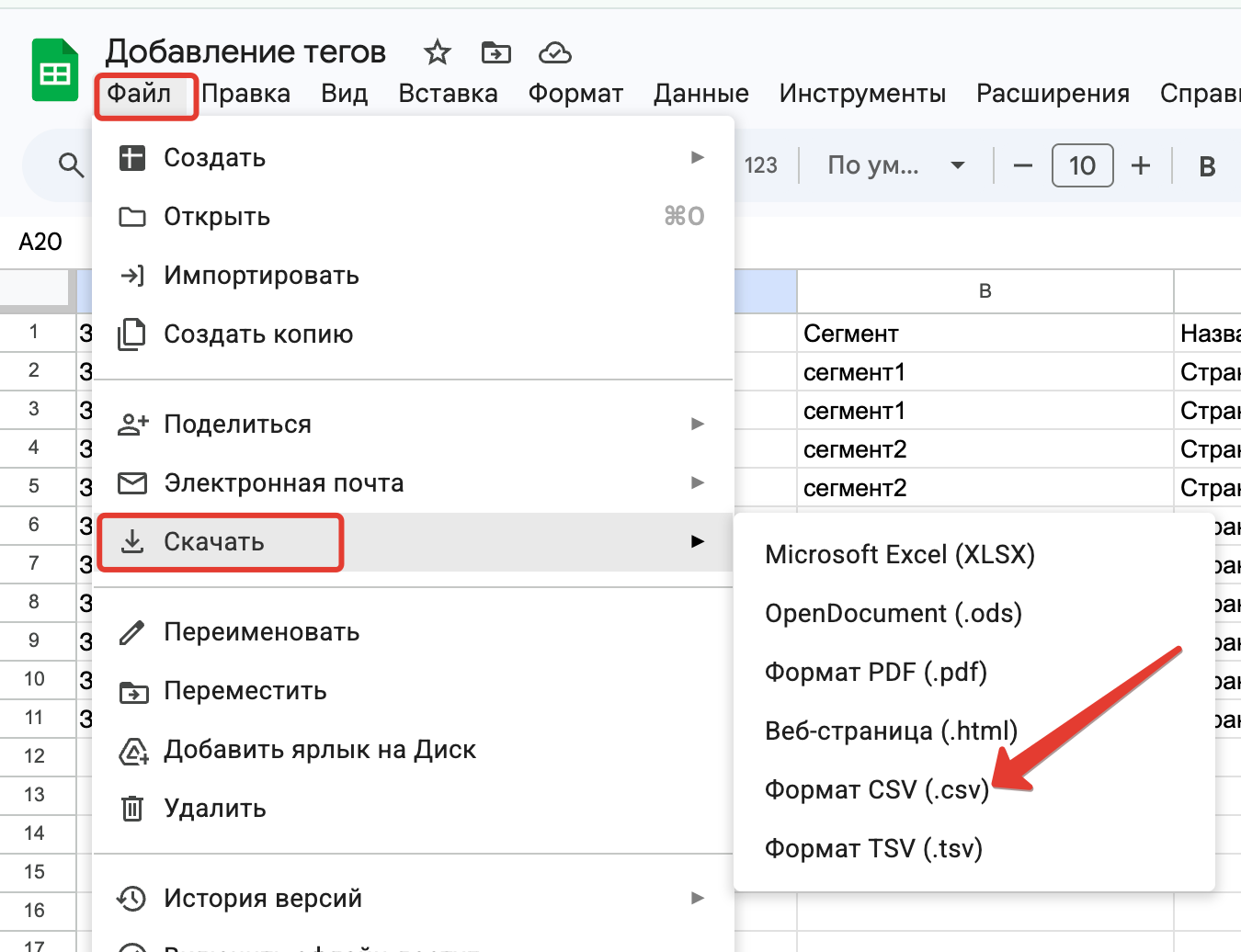
Task: Choose Microsoft Excel (XLSX) download format
Action: [899, 554]
